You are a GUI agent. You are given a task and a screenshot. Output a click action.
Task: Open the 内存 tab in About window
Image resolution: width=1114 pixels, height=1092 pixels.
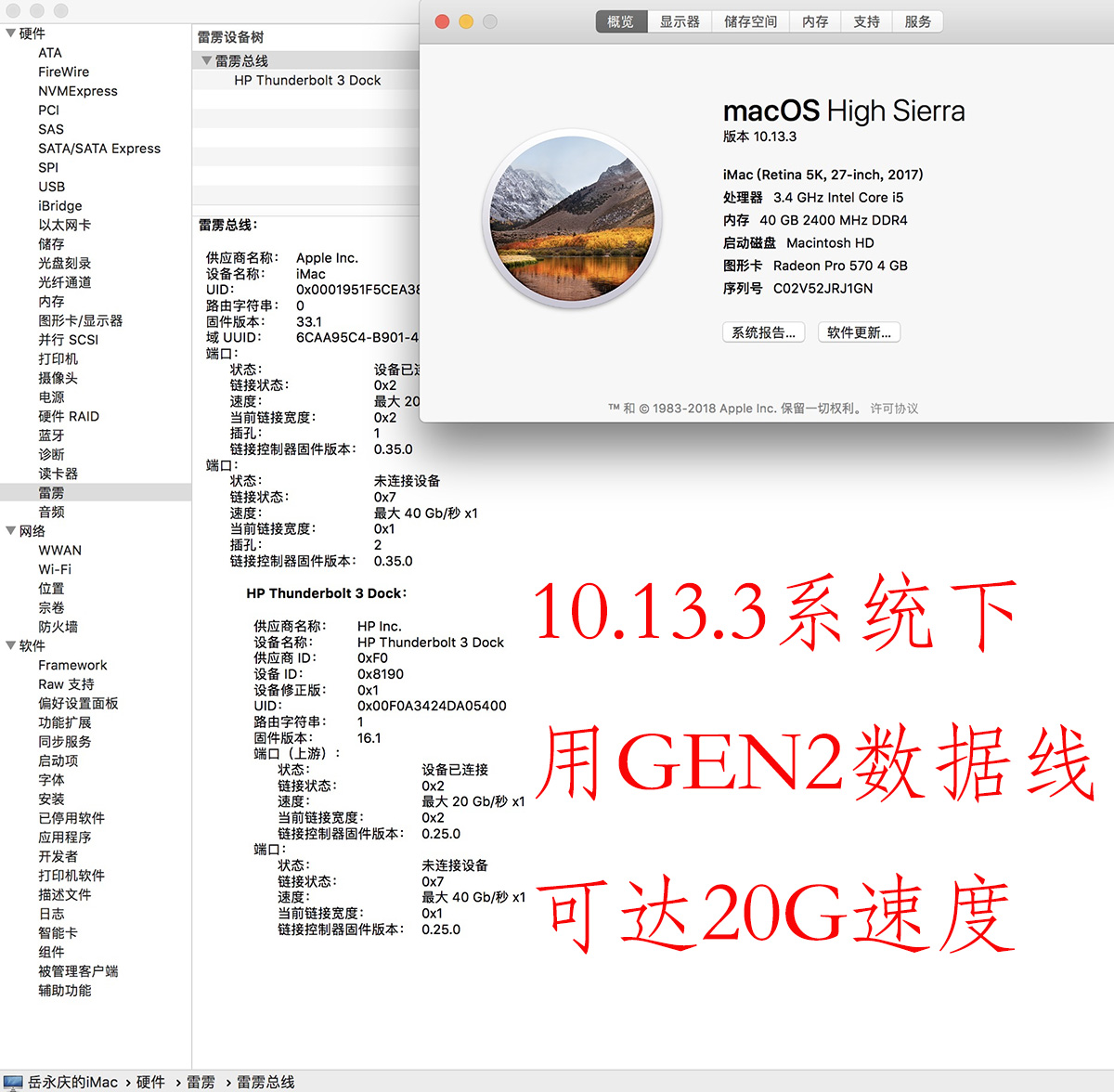[815, 21]
